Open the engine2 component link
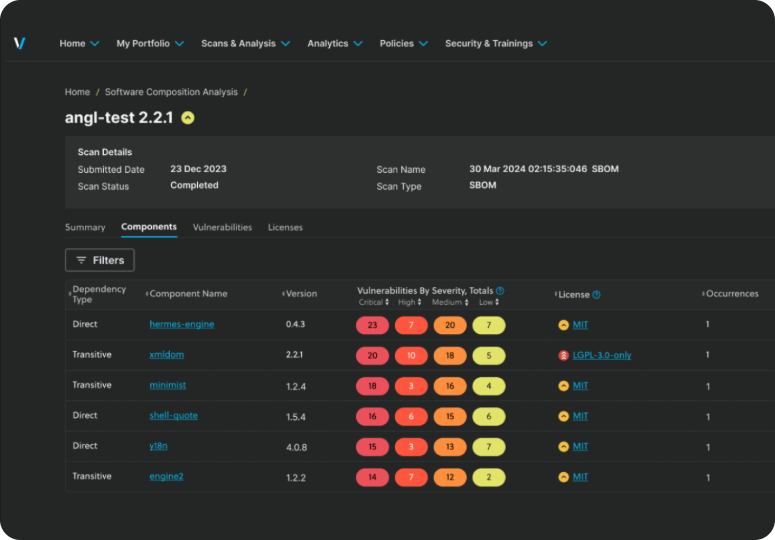 (x=166, y=476)
